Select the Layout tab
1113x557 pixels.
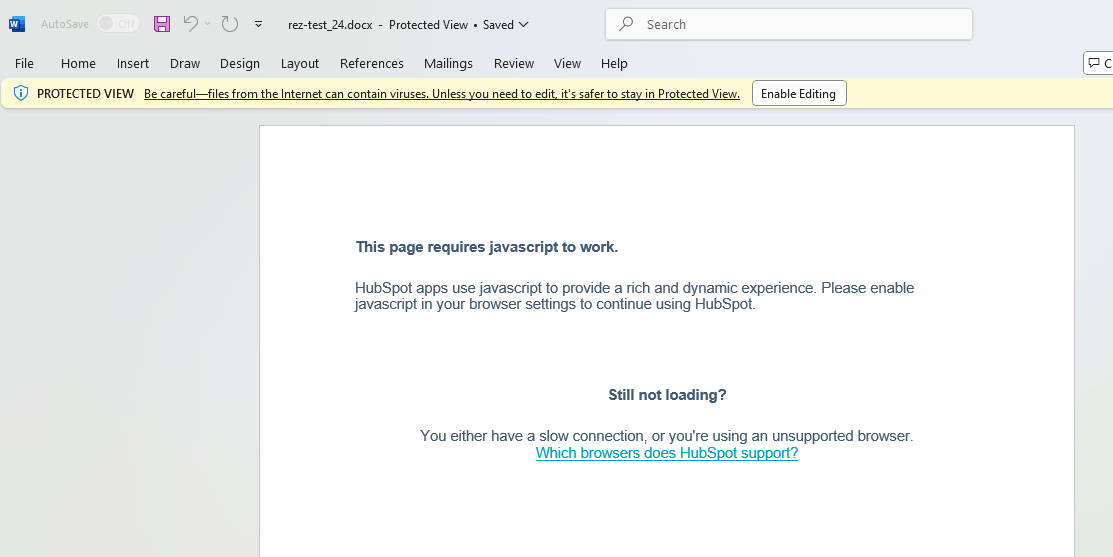point(300,63)
